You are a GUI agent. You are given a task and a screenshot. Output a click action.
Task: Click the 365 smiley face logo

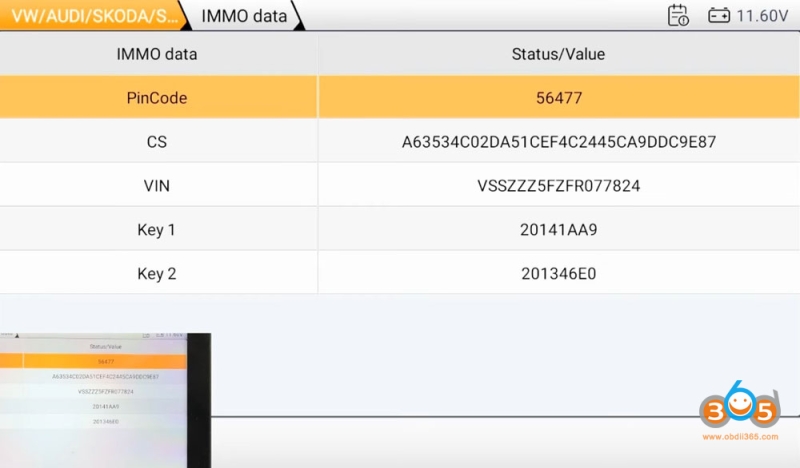point(738,407)
